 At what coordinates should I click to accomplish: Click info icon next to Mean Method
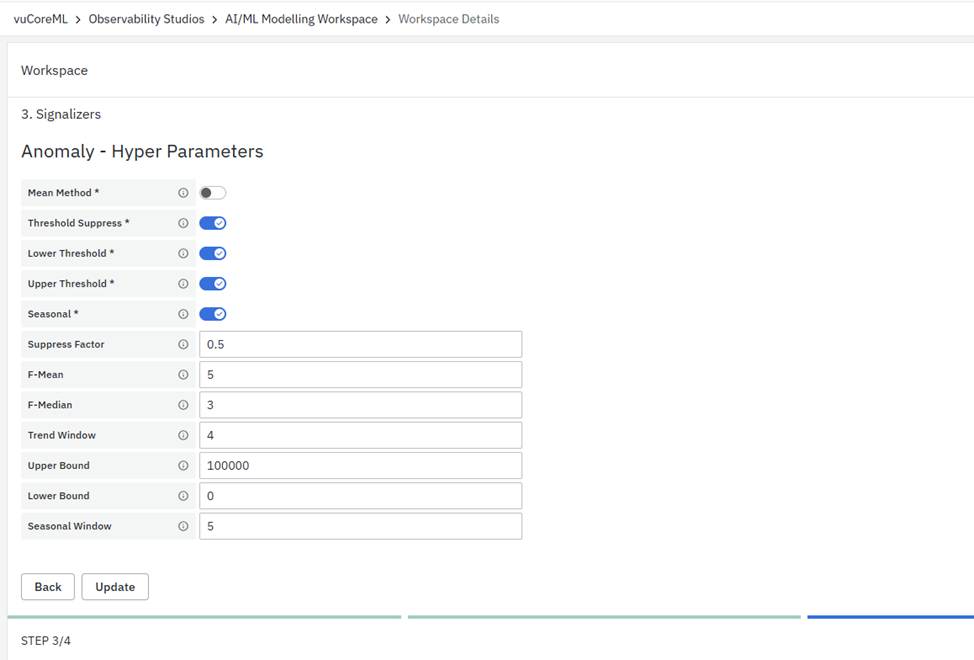tap(183, 193)
